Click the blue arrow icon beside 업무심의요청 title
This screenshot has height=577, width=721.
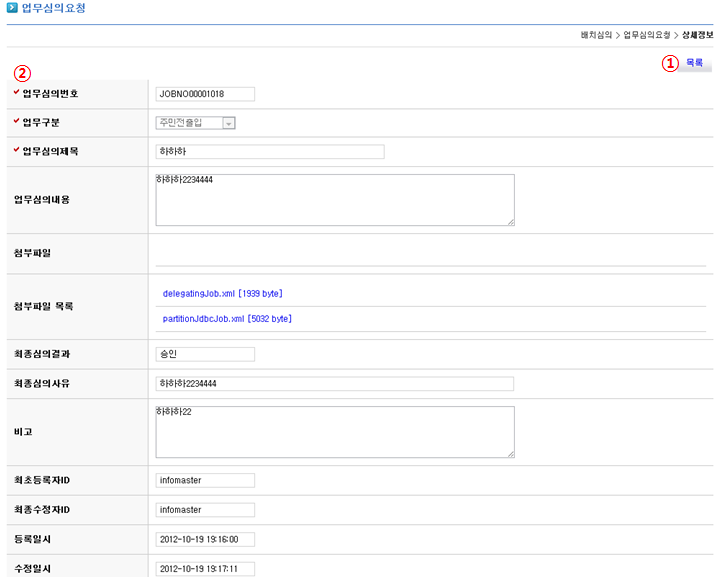11,8
